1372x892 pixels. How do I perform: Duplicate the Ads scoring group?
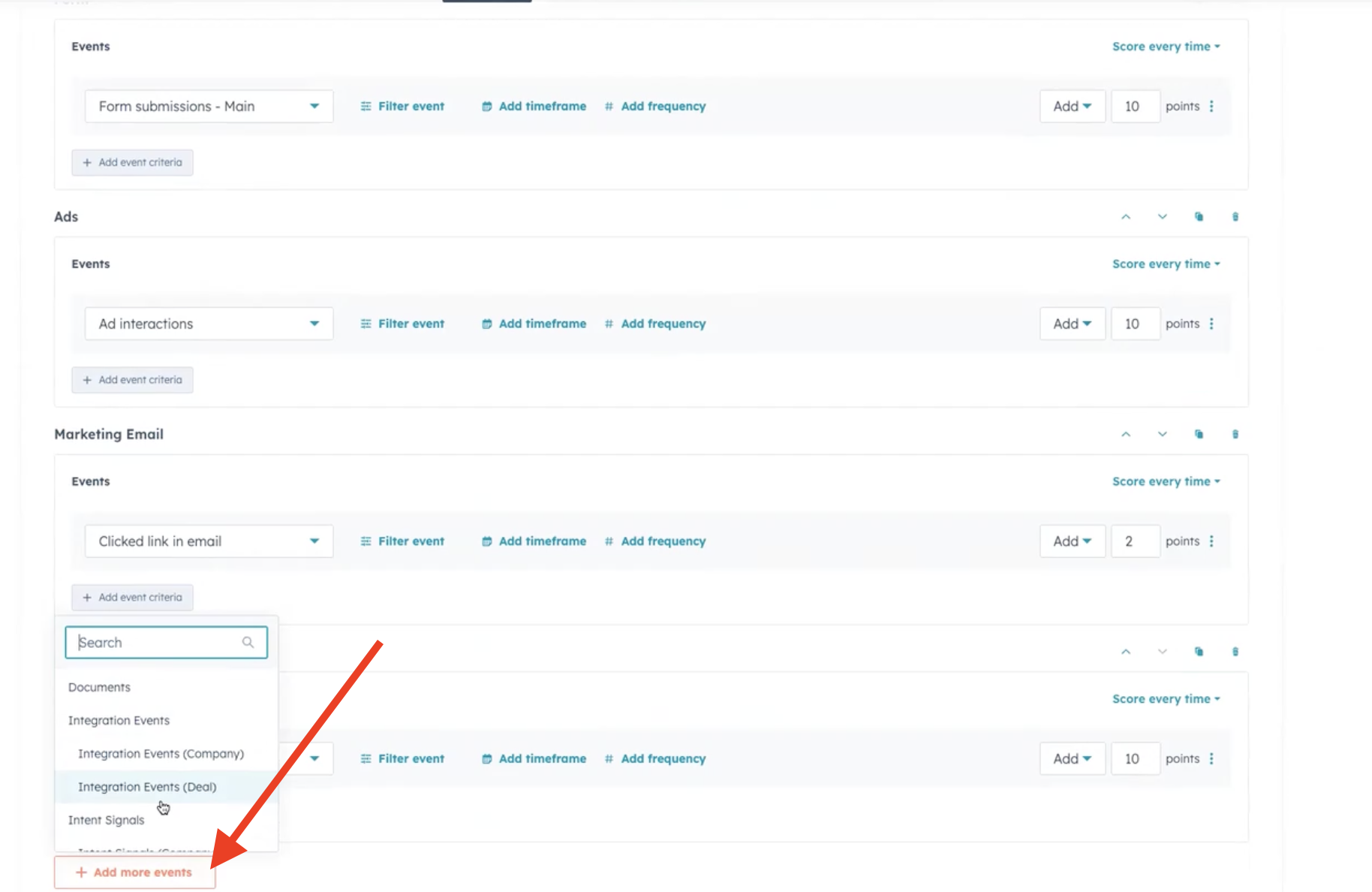click(x=1199, y=216)
